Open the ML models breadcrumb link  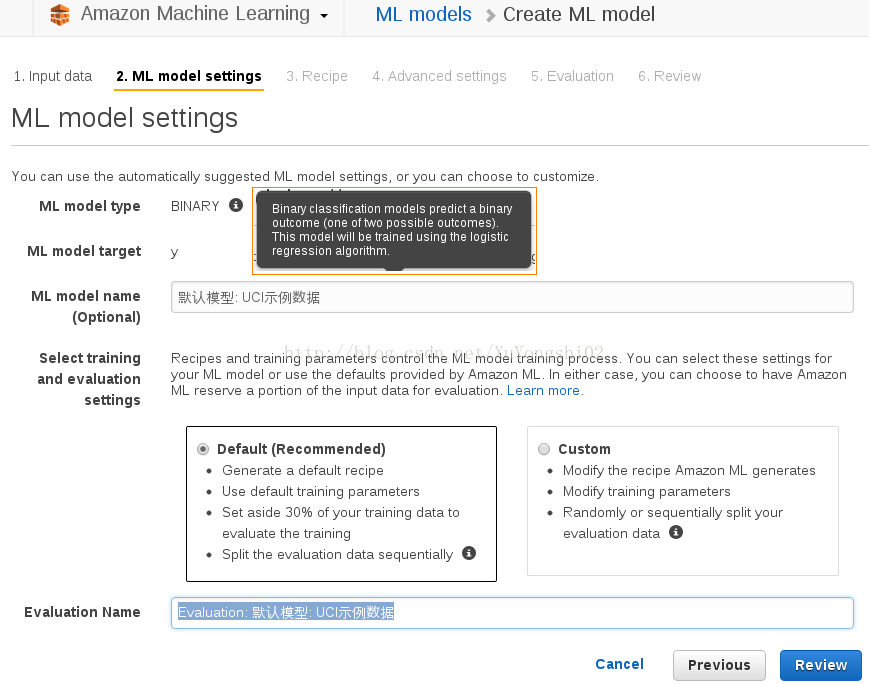click(x=423, y=14)
